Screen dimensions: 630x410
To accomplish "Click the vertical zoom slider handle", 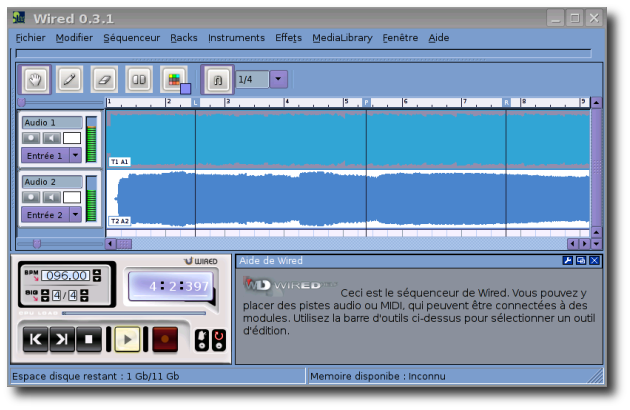I will [22, 102].
